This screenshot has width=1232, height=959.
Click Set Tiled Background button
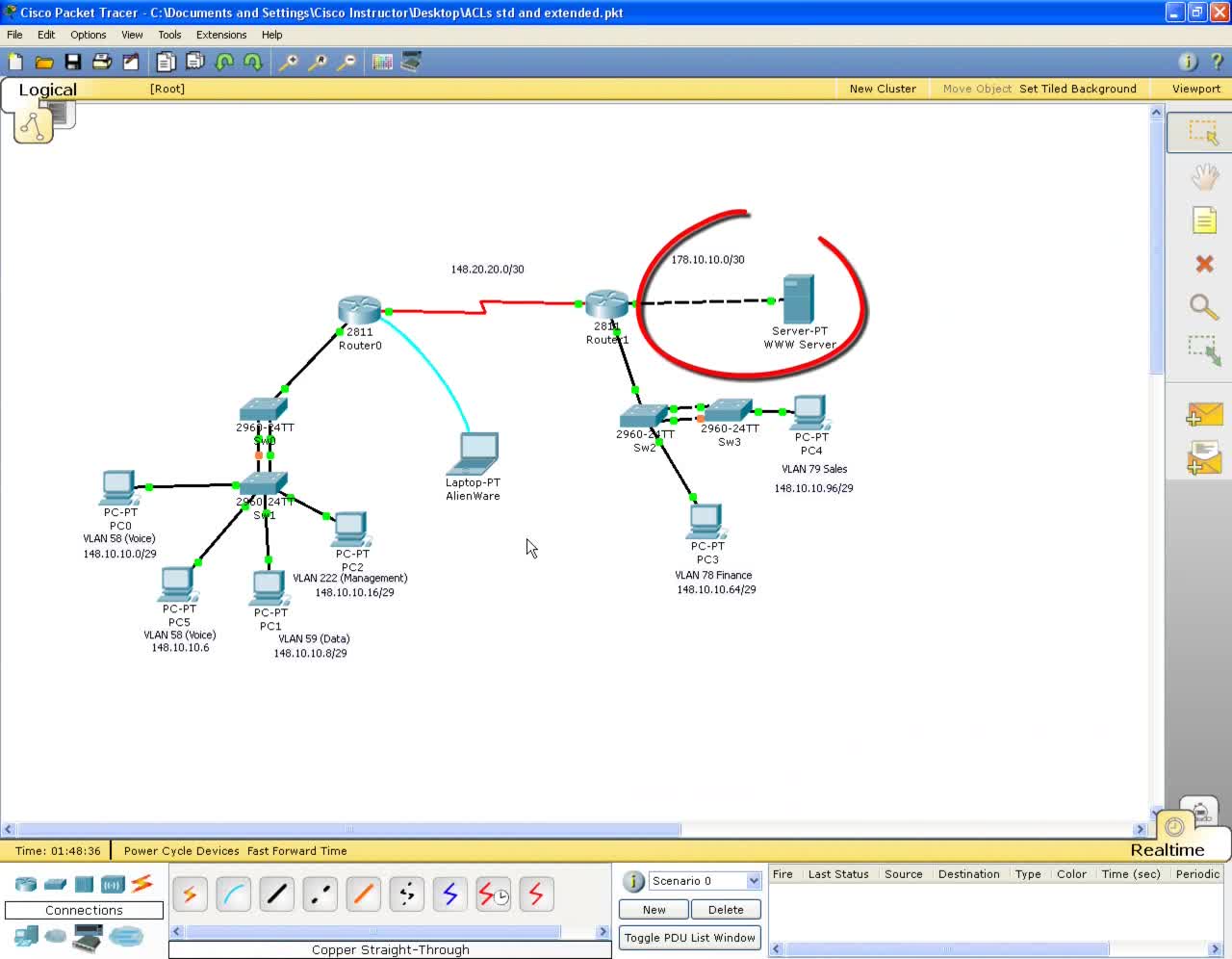pyautogui.click(x=1078, y=89)
